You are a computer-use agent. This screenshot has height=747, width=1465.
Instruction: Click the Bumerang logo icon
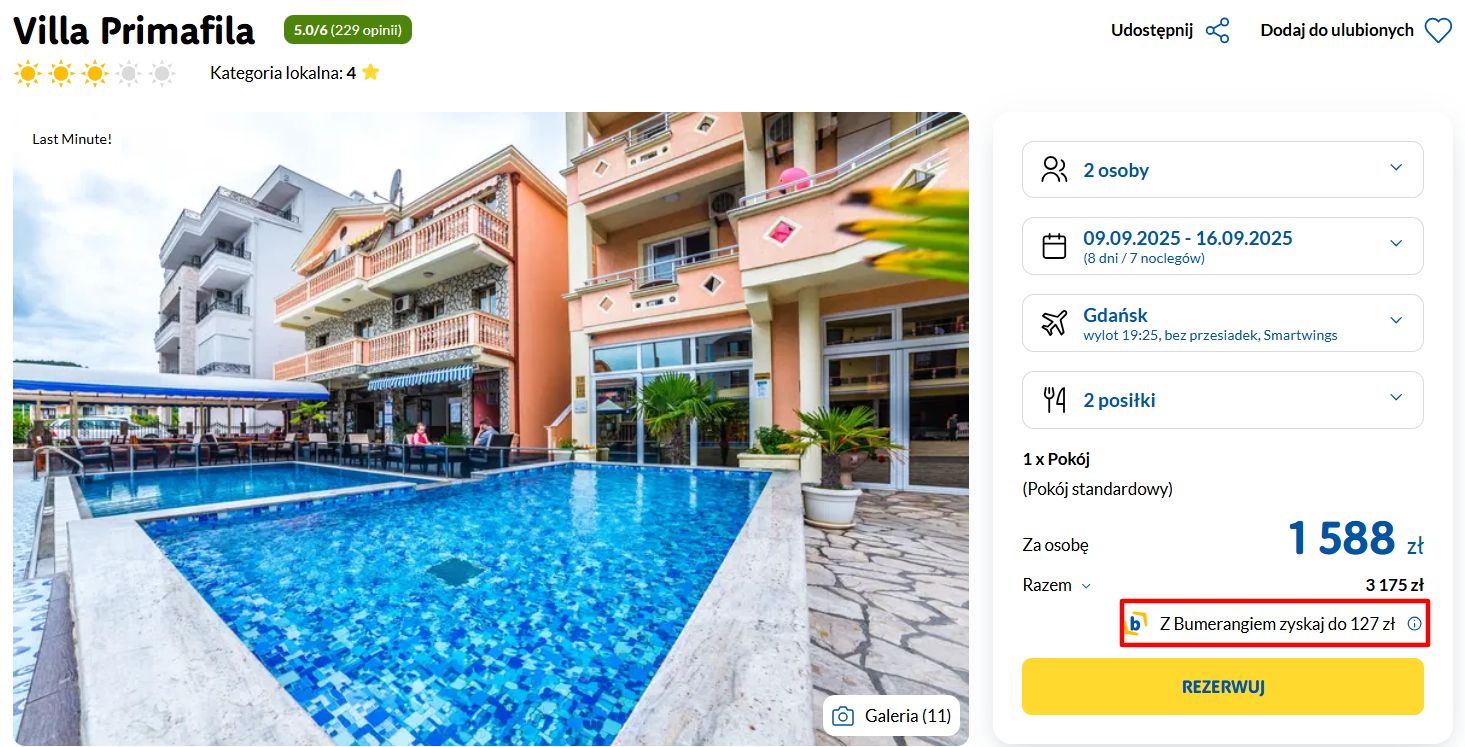(1137, 623)
